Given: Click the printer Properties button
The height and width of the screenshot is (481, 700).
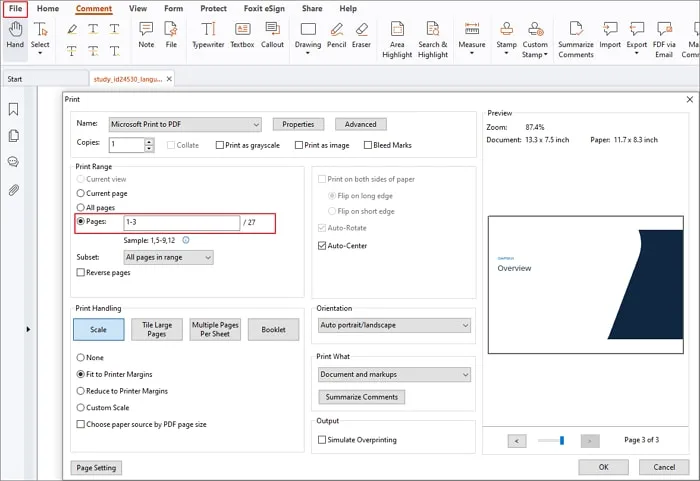Looking at the screenshot, I should coord(298,124).
